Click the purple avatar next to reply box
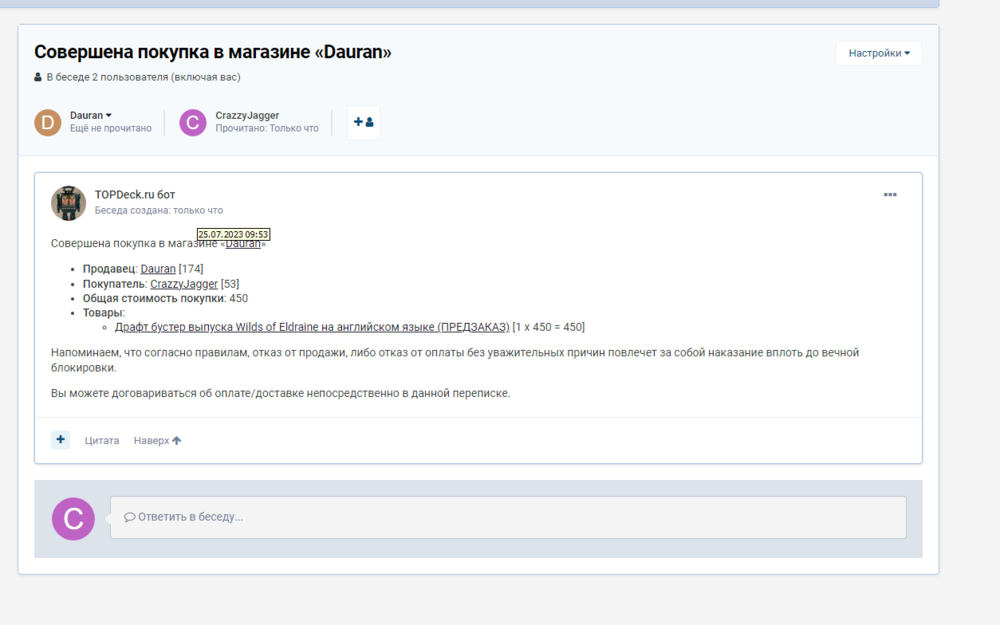Viewport: 1000px width, 625px height. [x=73, y=517]
